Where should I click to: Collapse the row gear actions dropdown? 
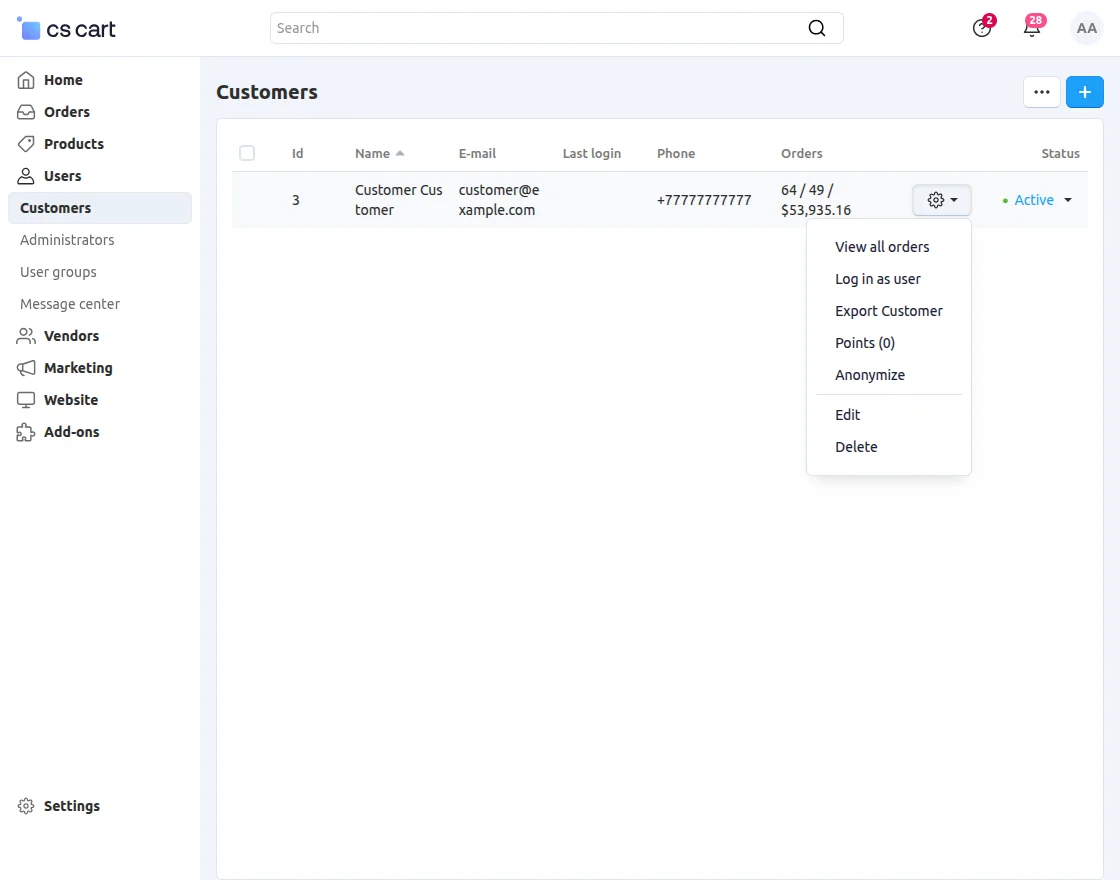pos(941,200)
